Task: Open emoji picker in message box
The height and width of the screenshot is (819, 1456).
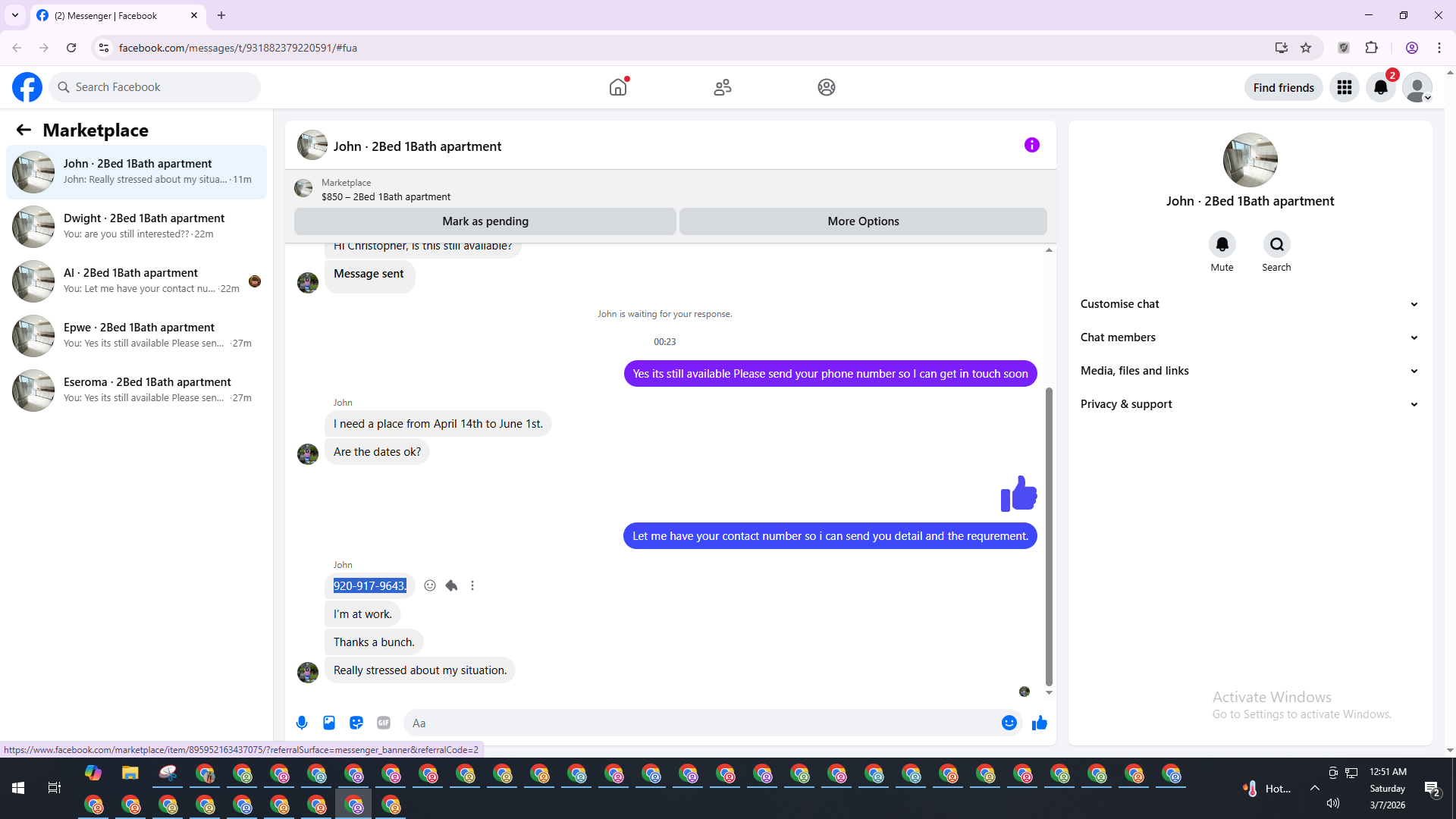Action: (x=1009, y=723)
